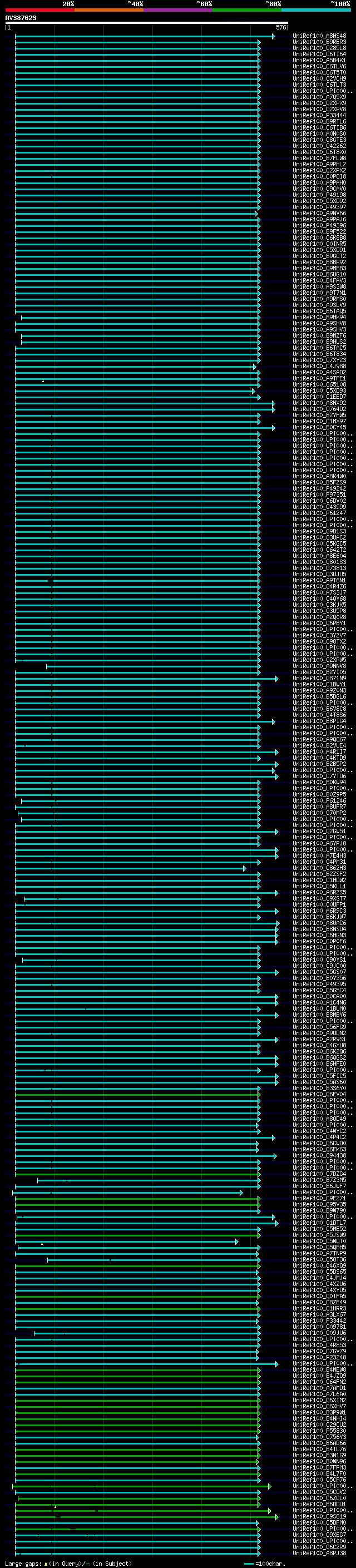Click the query end position 576

tap(280, 27)
